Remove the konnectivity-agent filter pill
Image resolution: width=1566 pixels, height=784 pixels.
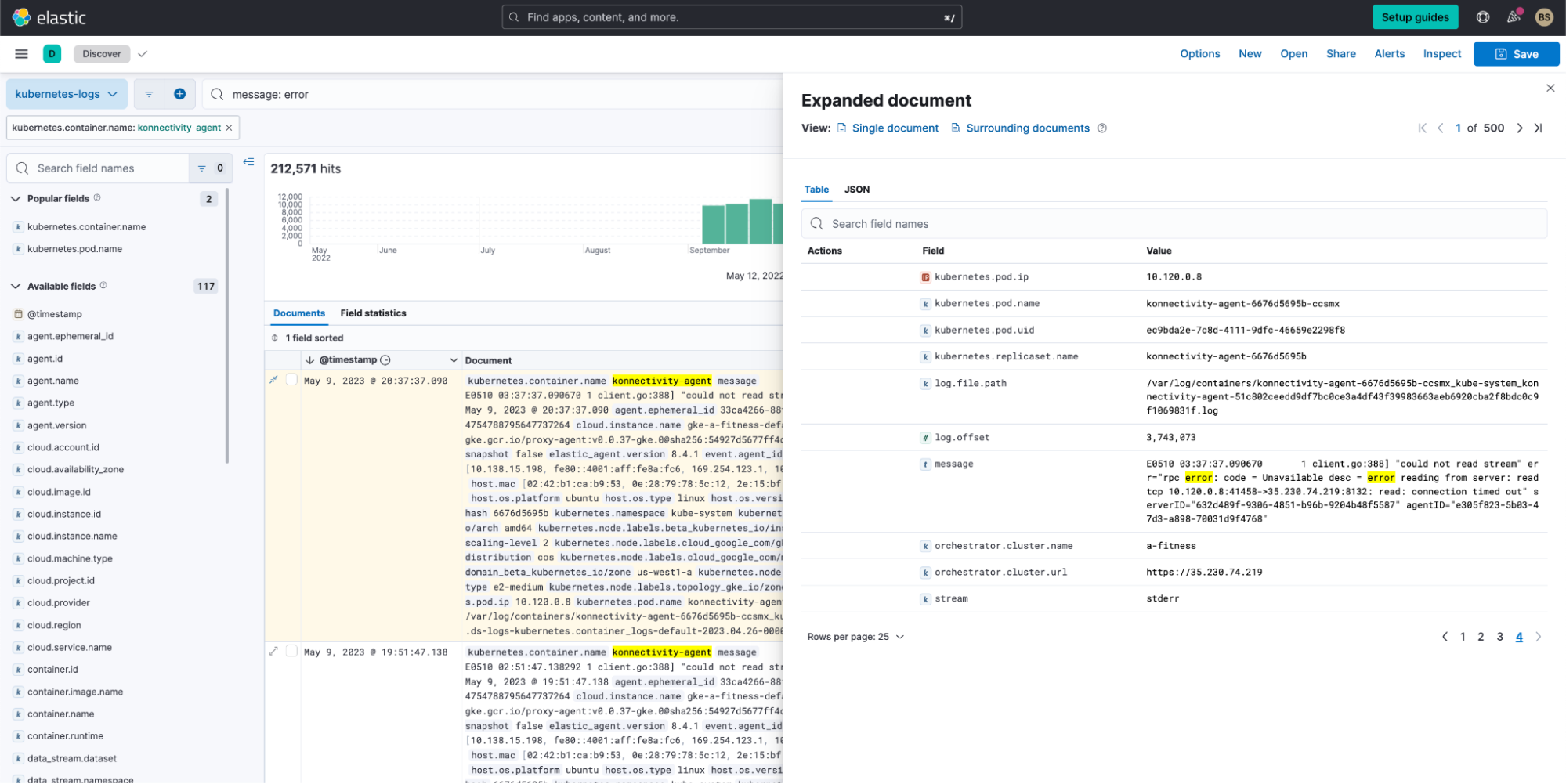[x=229, y=128]
